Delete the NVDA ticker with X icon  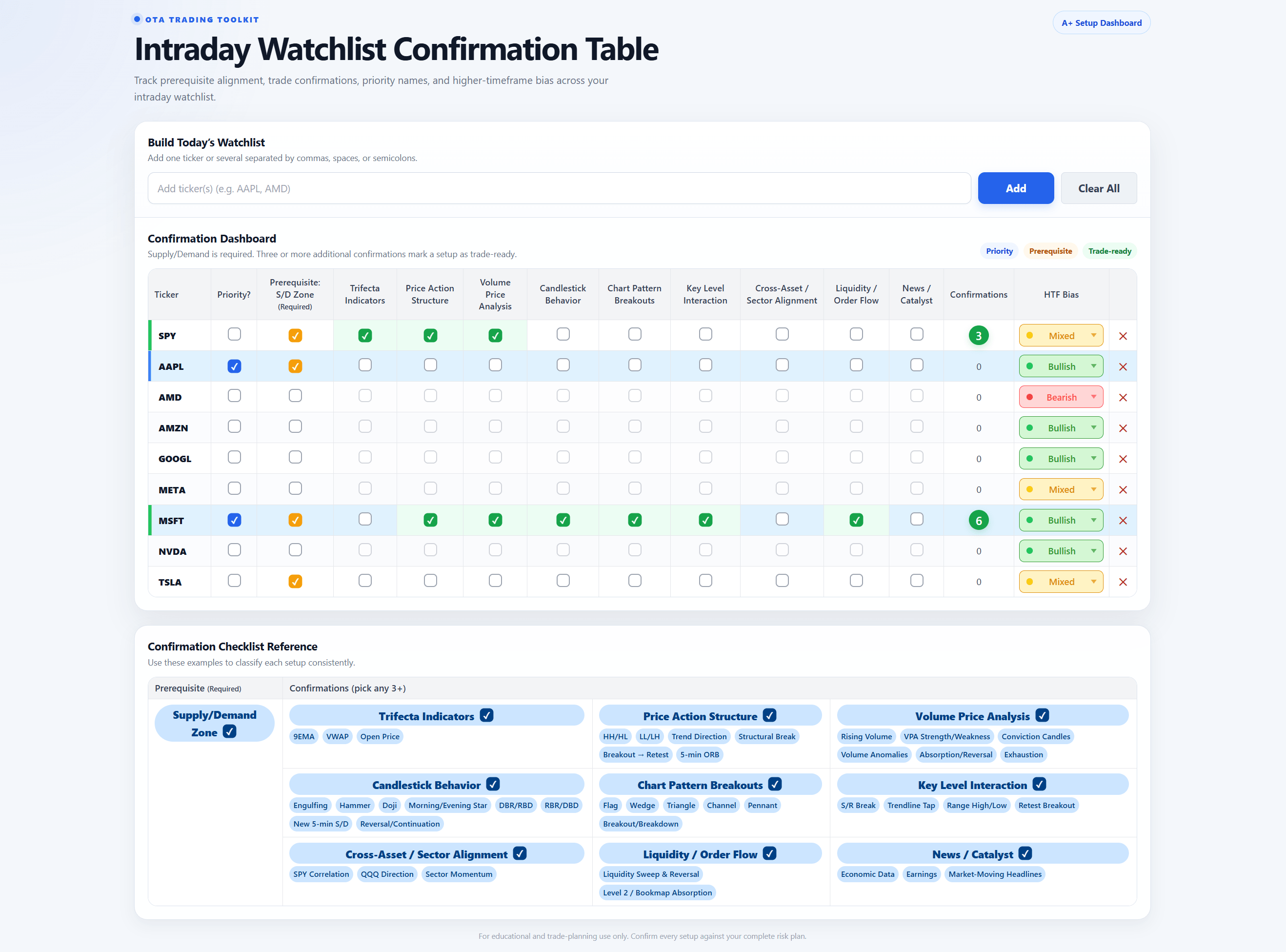click(1123, 551)
